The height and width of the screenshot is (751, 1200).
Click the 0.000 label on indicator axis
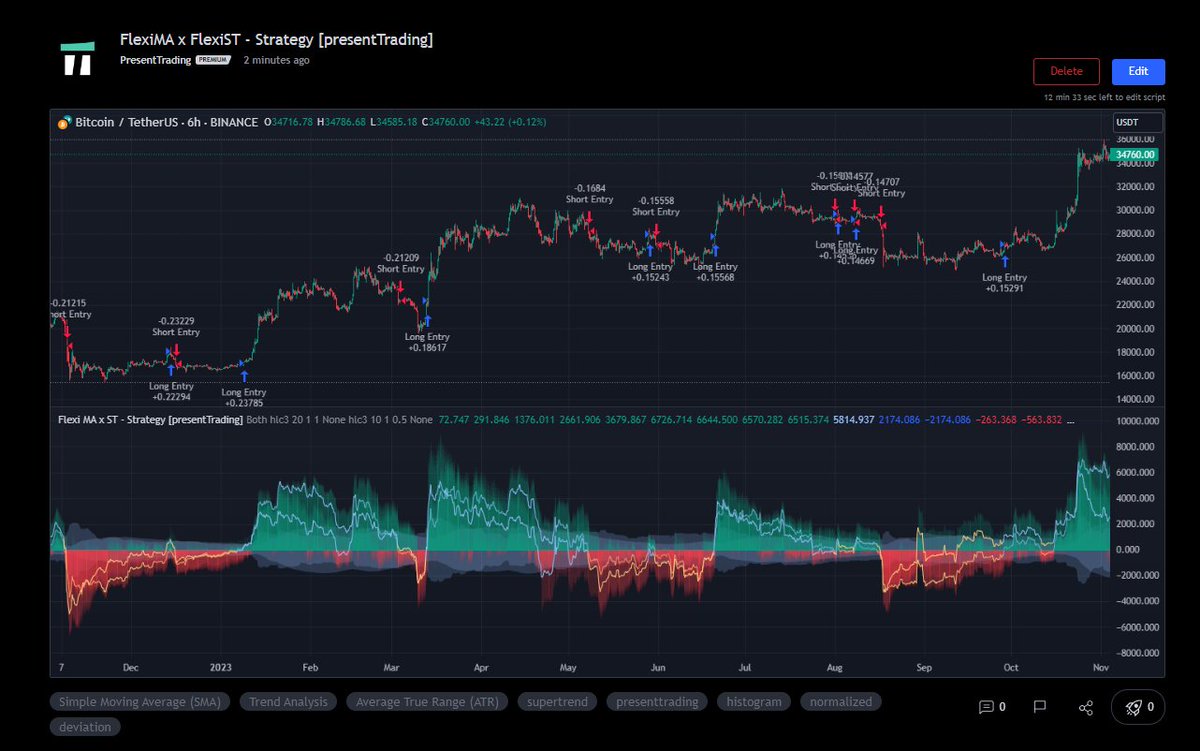(1129, 549)
